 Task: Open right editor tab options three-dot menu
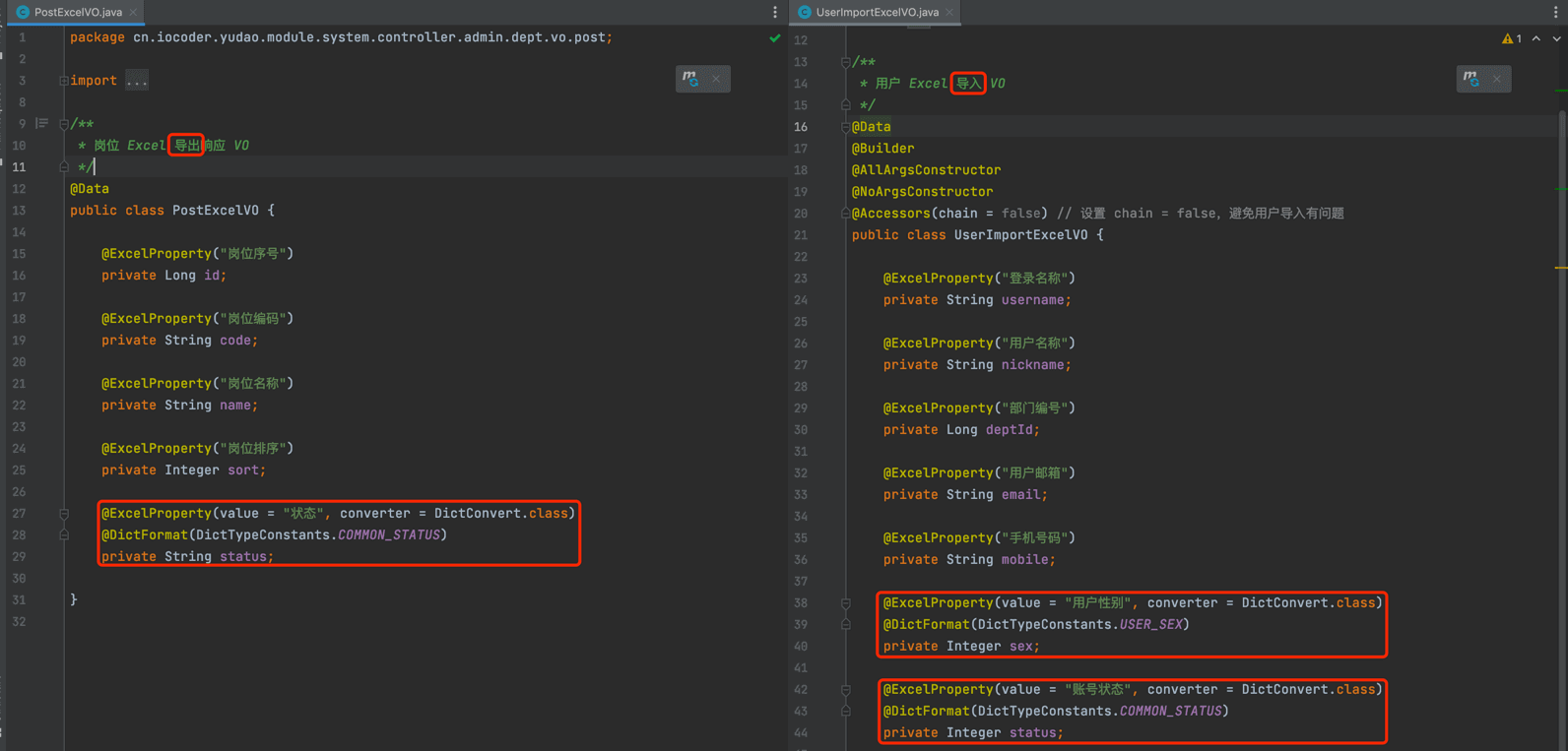click(x=1556, y=12)
